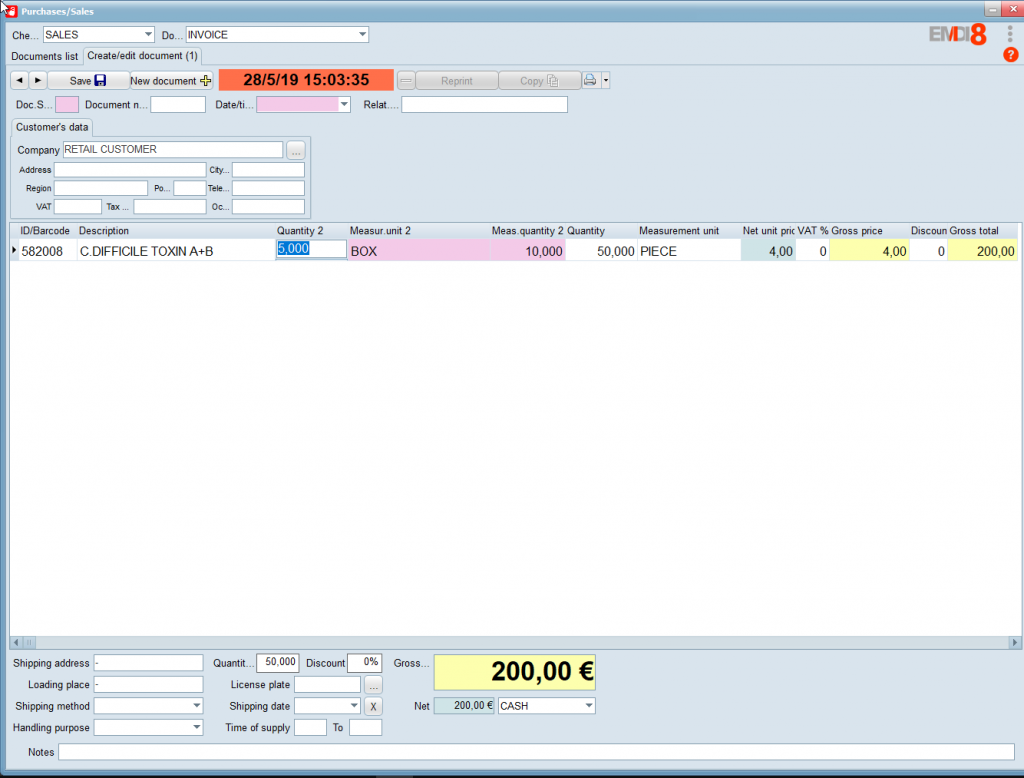Click the Save button
The image size is (1024, 778).
(88, 81)
